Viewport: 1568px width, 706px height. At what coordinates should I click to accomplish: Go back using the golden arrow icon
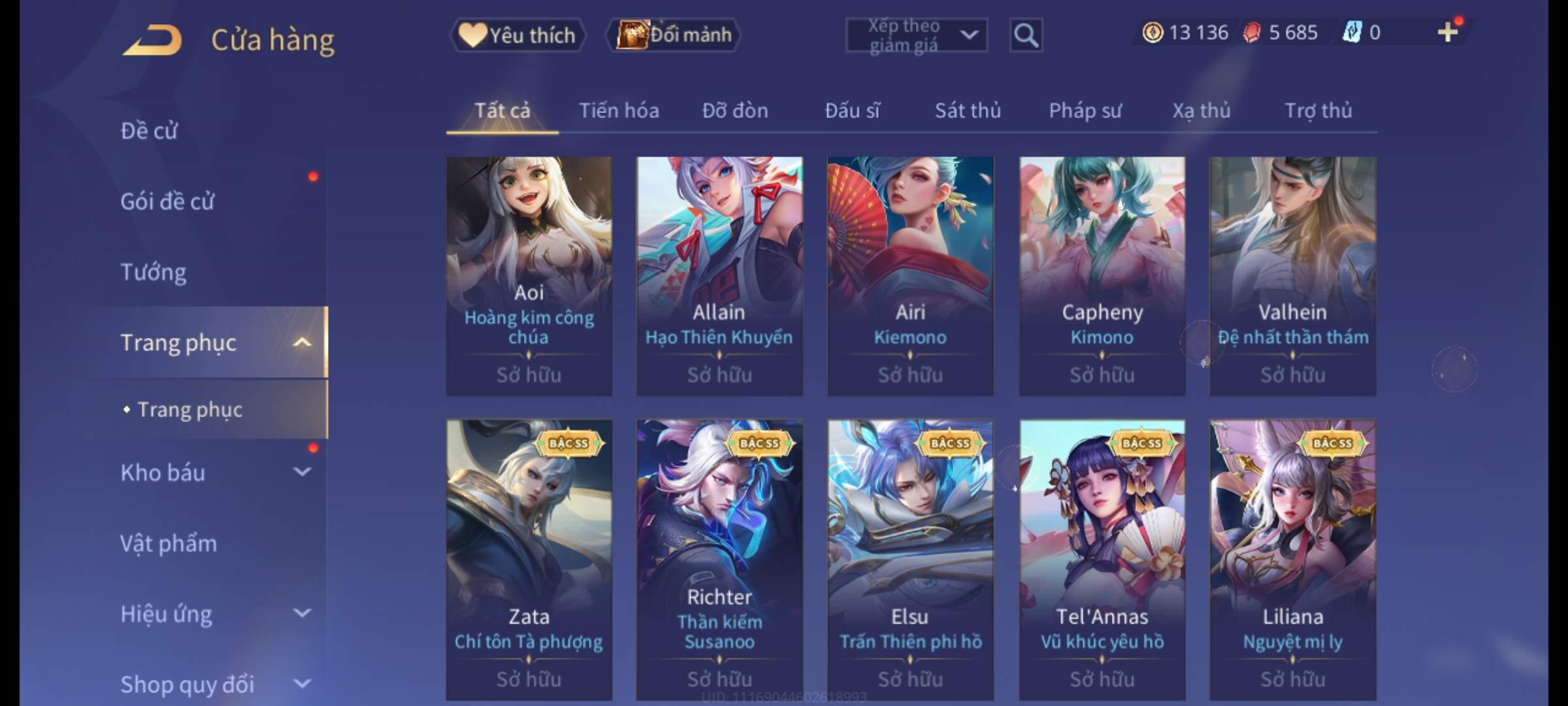[152, 39]
